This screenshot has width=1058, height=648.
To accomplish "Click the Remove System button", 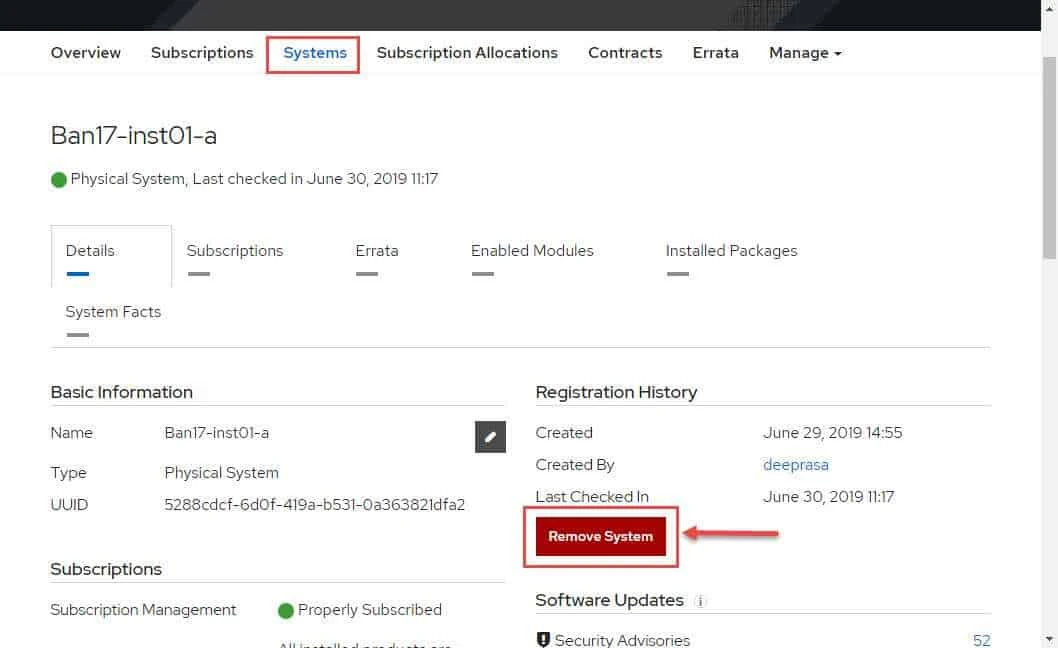I will click(x=600, y=536).
